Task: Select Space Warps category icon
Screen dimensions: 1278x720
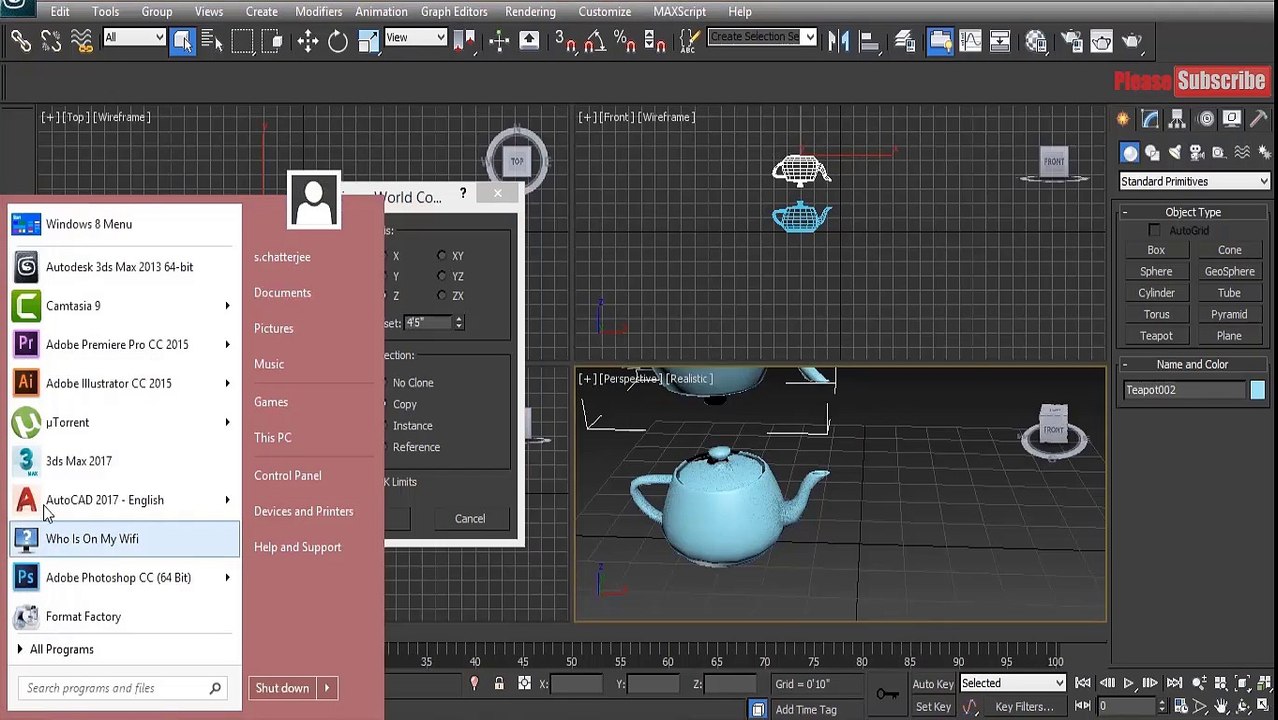Action: [x=1241, y=152]
